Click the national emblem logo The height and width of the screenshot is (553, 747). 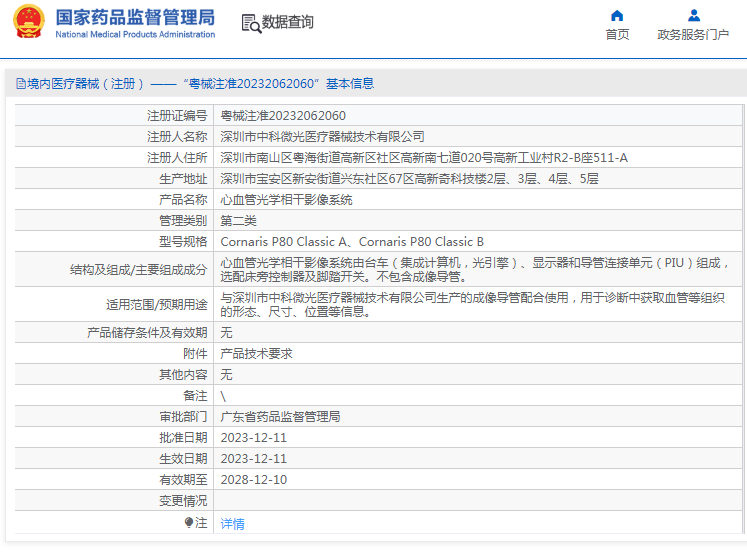(x=28, y=22)
